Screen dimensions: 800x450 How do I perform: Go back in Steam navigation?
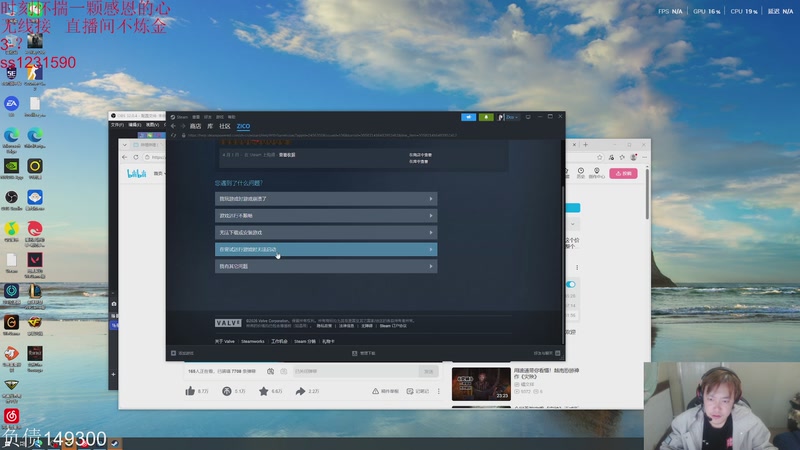173,126
